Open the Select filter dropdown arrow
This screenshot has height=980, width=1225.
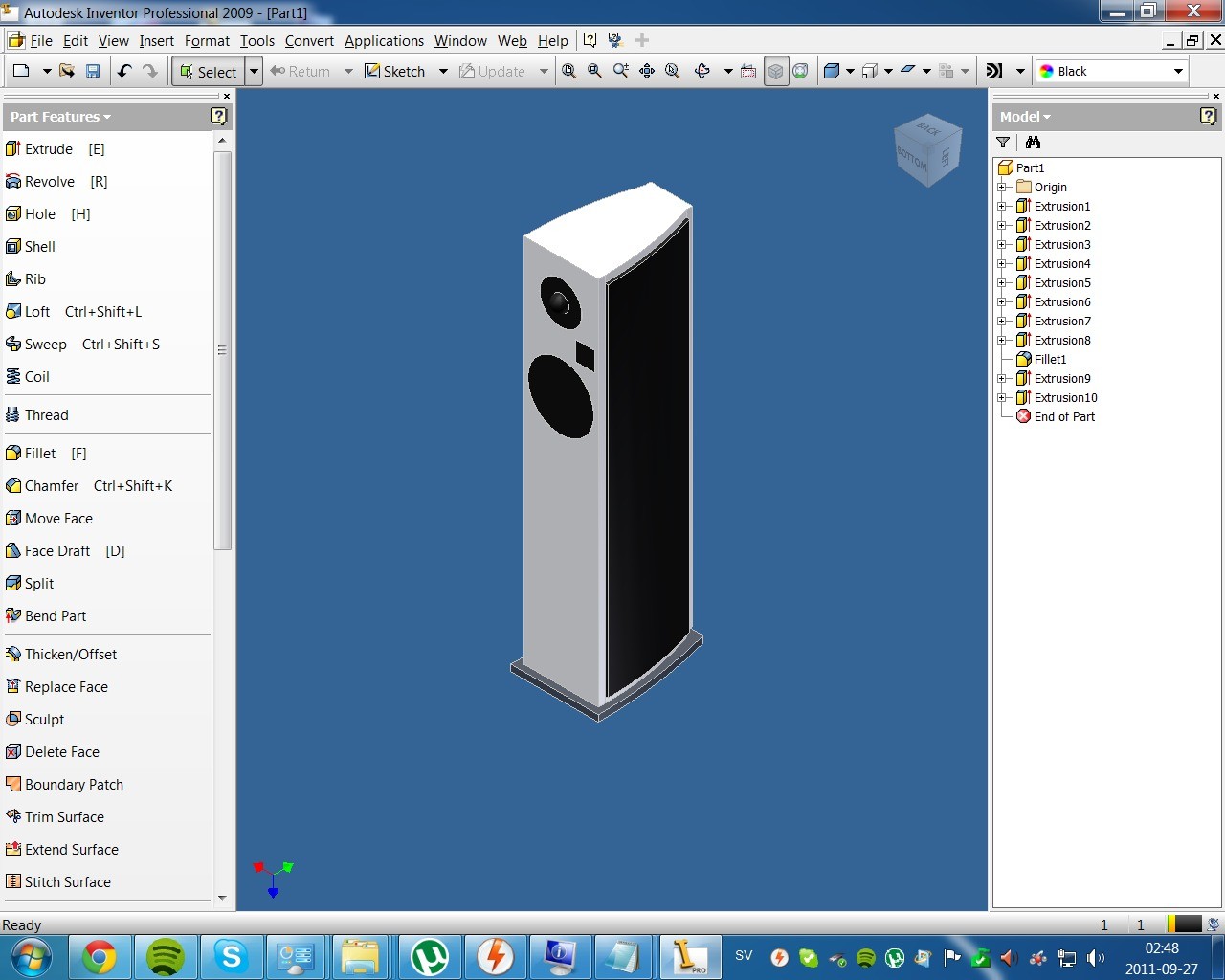pyautogui.click(x=254, y=72)
